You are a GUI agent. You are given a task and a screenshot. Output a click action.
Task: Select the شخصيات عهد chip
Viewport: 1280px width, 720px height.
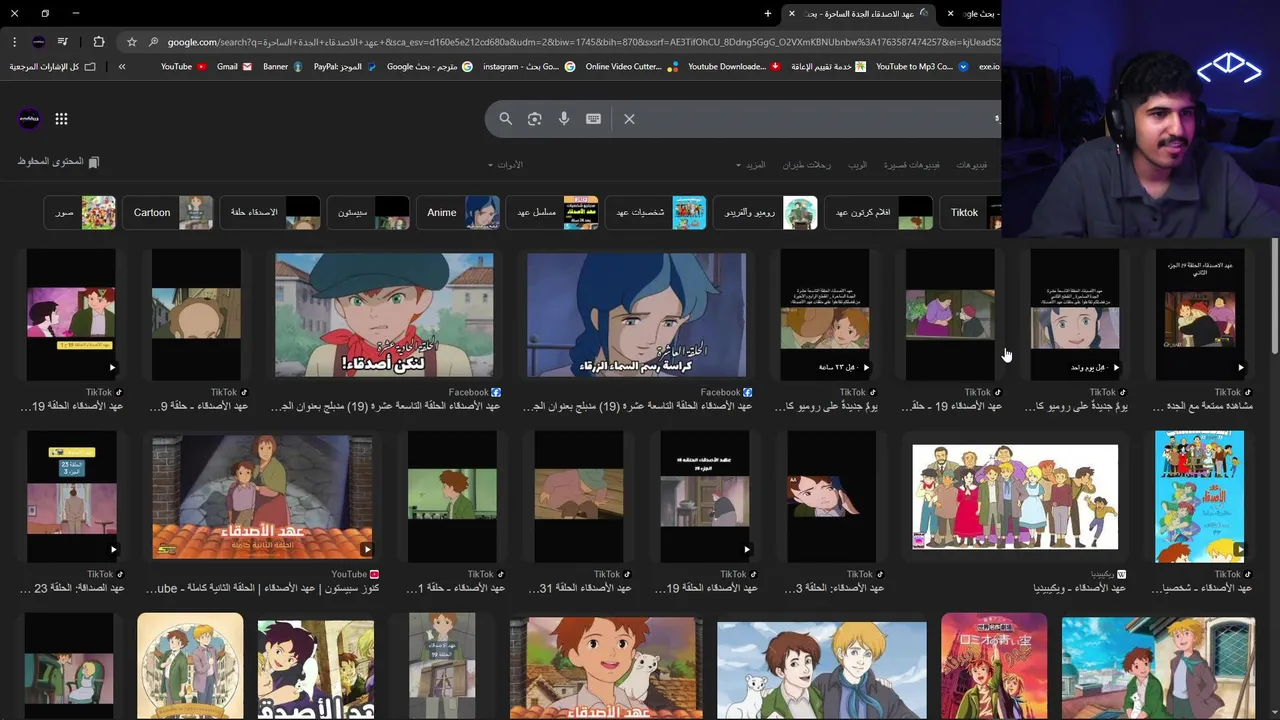pyautogui.click(x=655, y=213)
